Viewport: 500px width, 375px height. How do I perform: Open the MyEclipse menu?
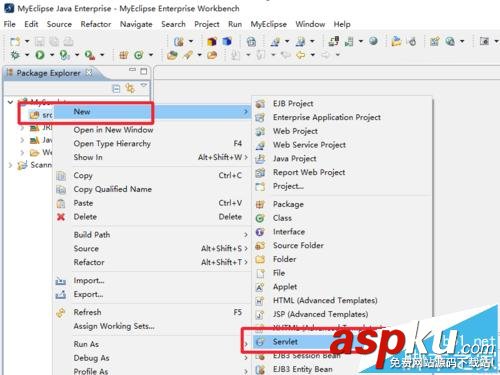pos(269,24)
